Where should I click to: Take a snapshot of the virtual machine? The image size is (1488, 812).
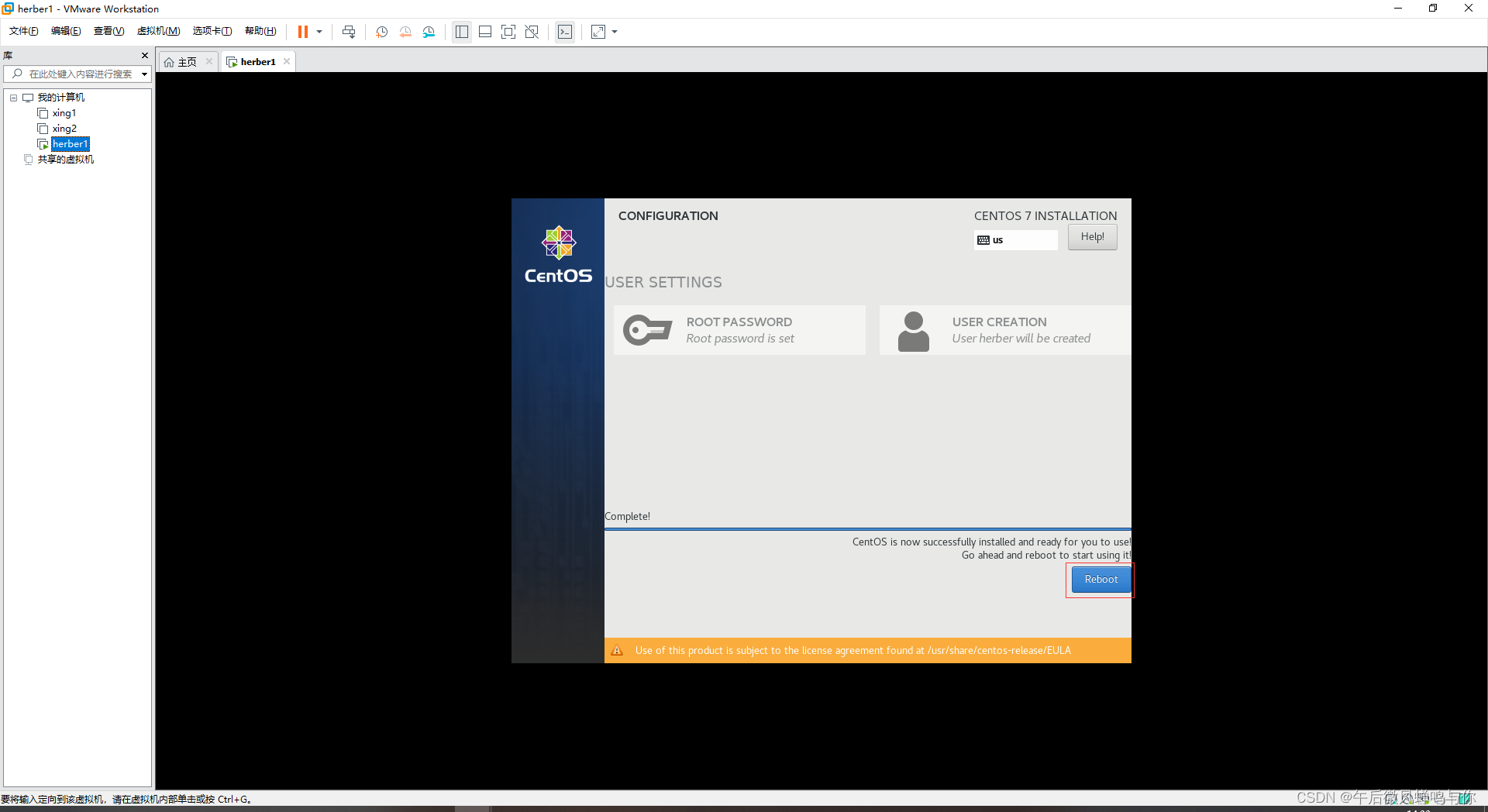click(382, 32)
